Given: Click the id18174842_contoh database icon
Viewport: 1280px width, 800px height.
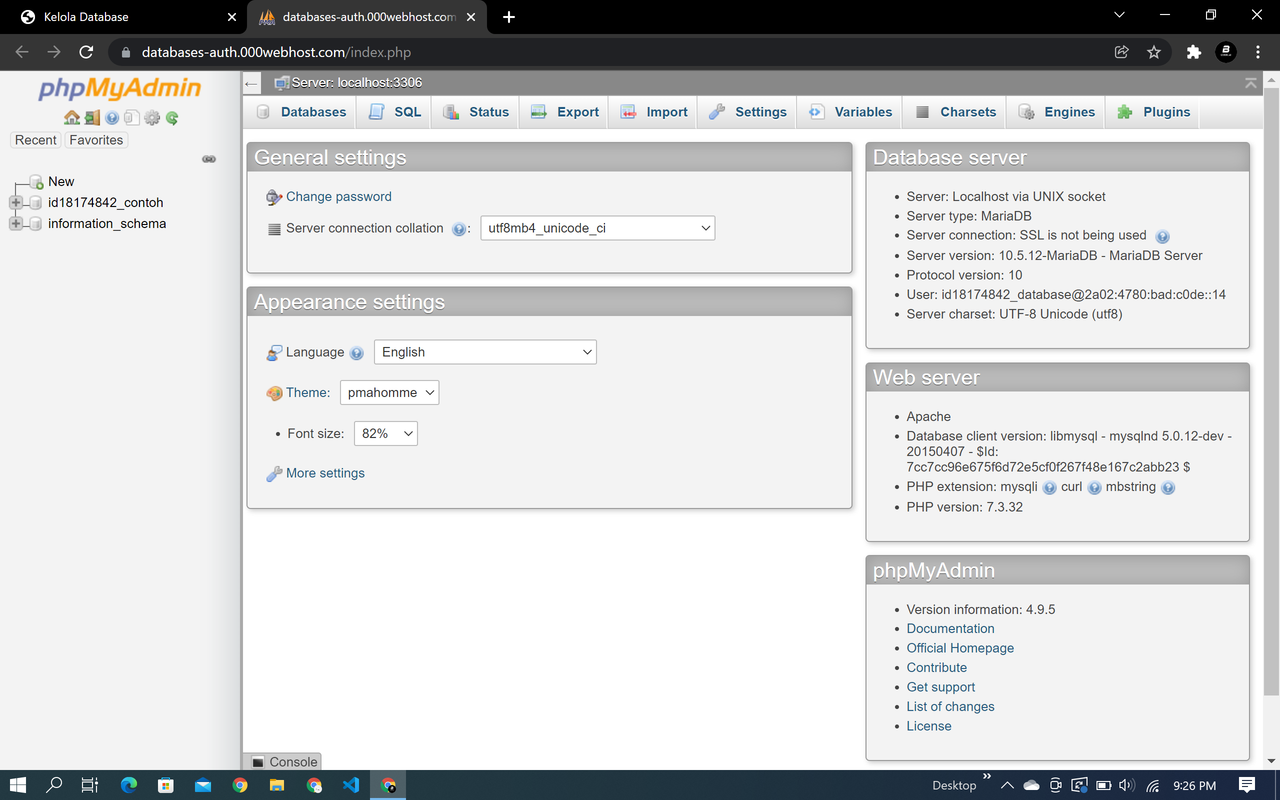Looking at the screenshot, I should 36,203.
